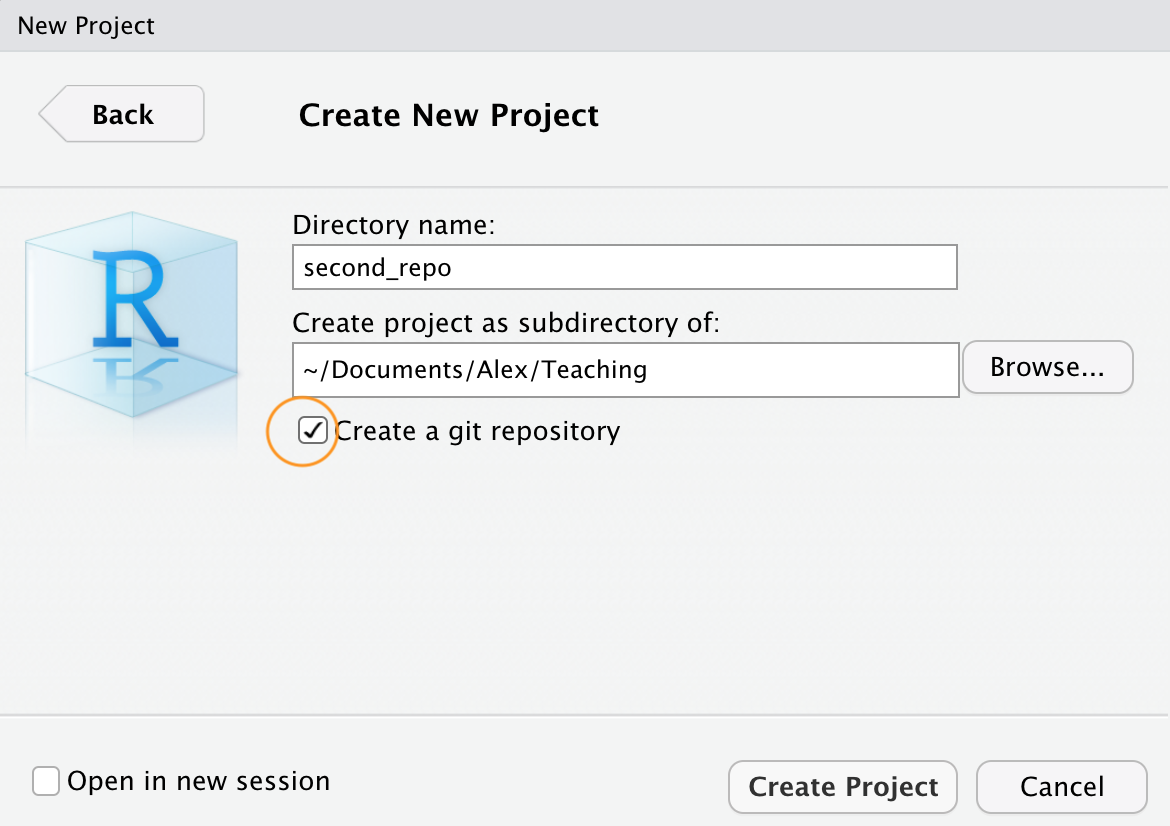1170x826 pixels.
Task: Uncheck Create a git repository checkbox
Action: (313, 431)
